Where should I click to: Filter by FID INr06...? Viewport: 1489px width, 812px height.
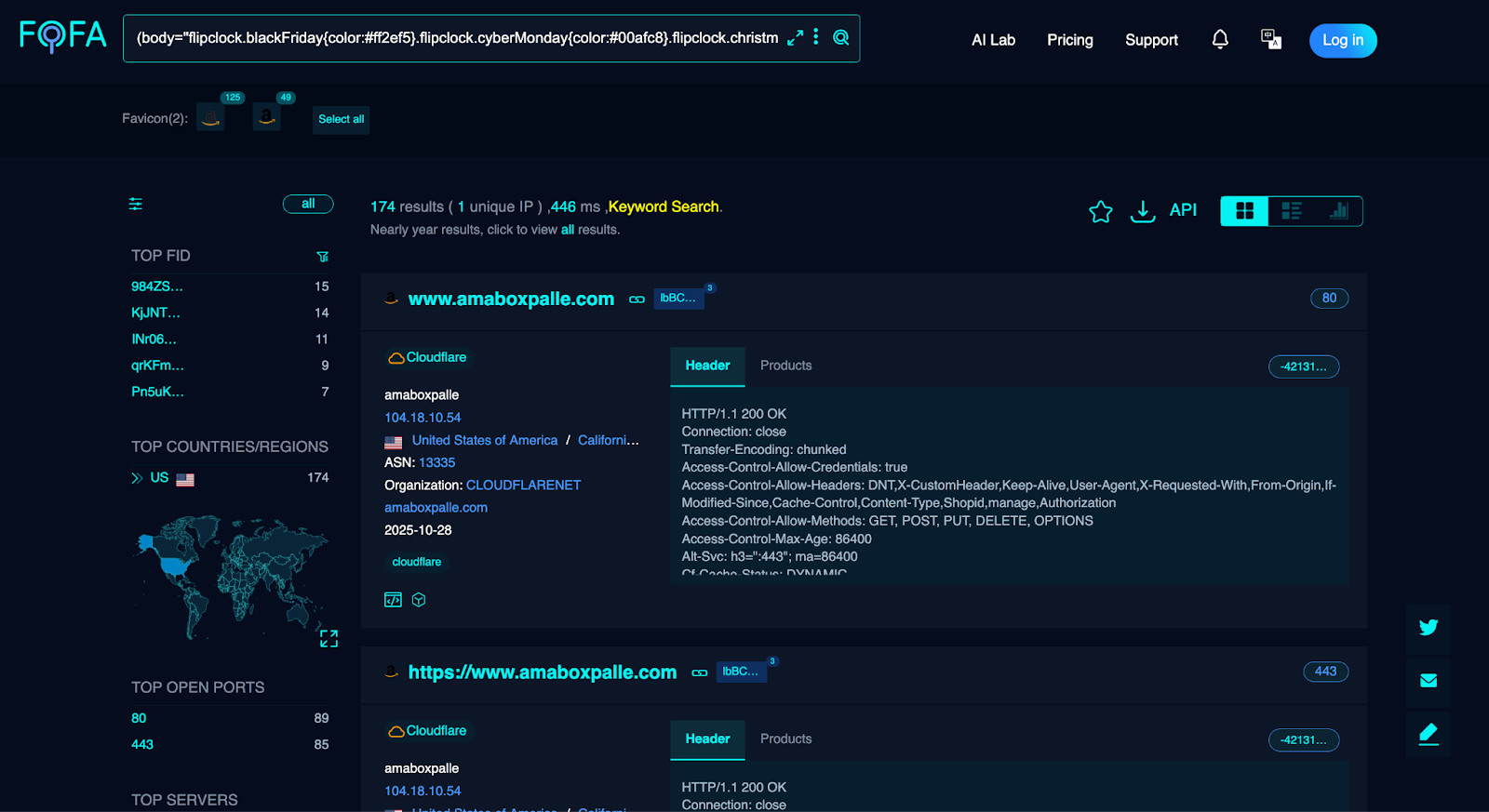click(154, 339)
